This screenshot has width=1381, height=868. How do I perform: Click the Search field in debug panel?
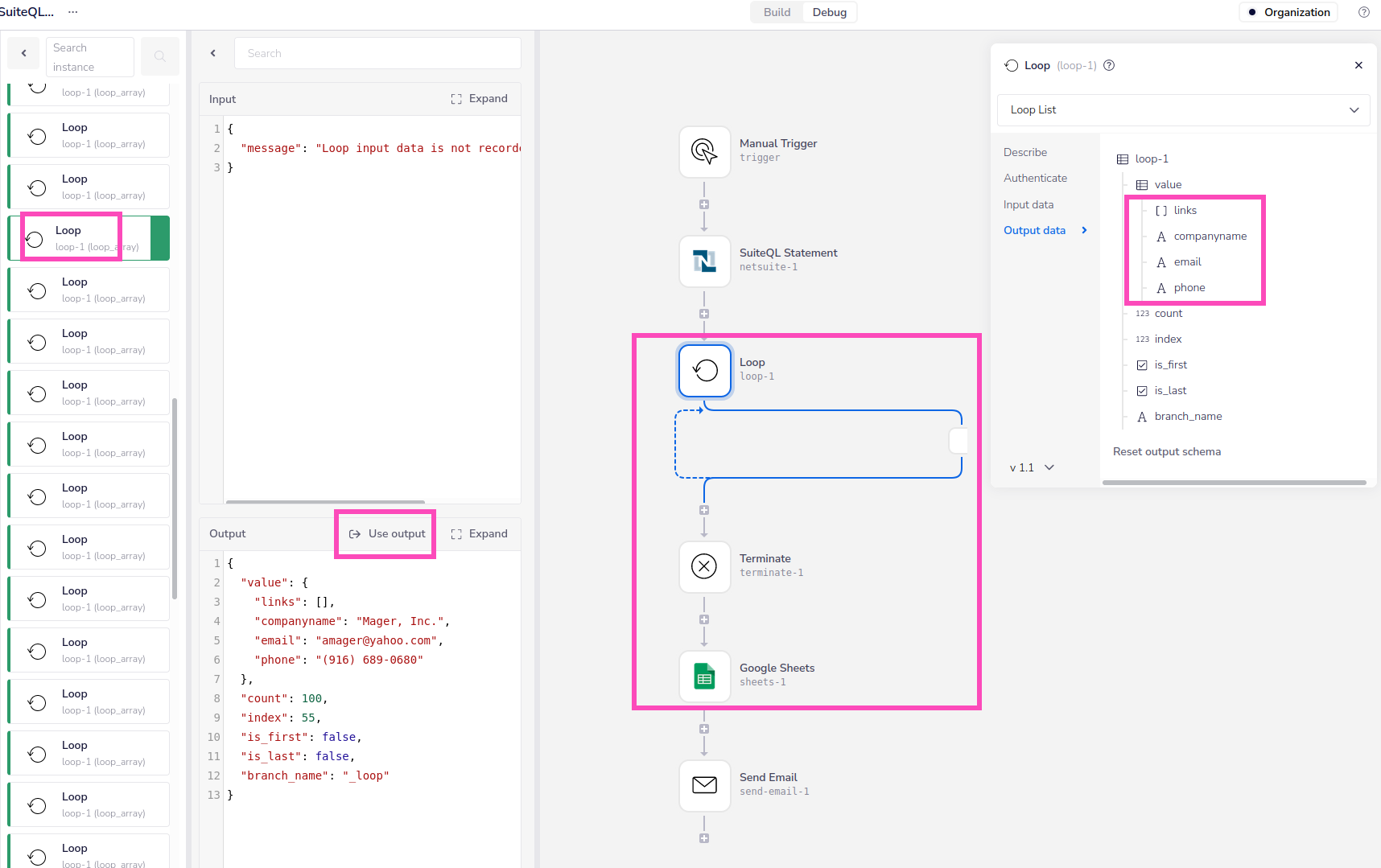[x=377, y=53]
